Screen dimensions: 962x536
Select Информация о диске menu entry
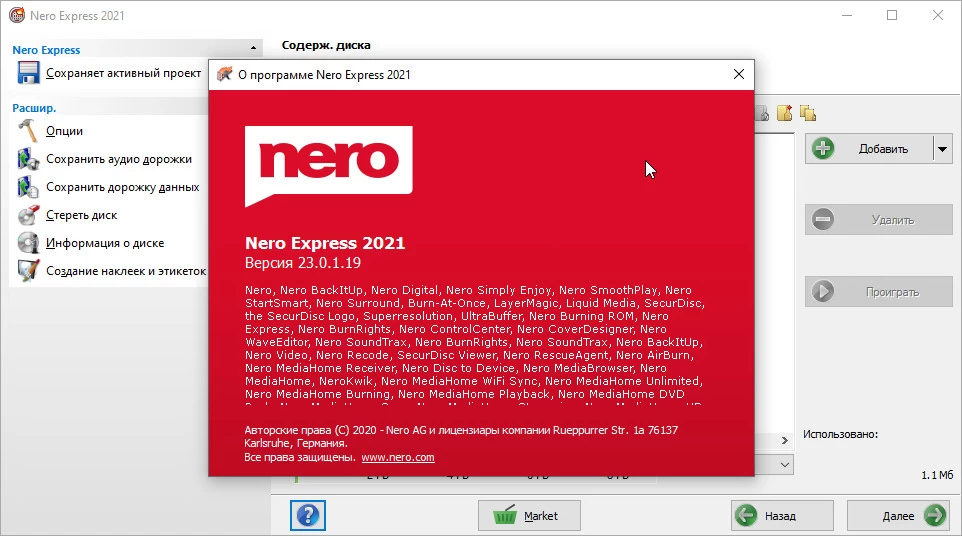(105, 243)
